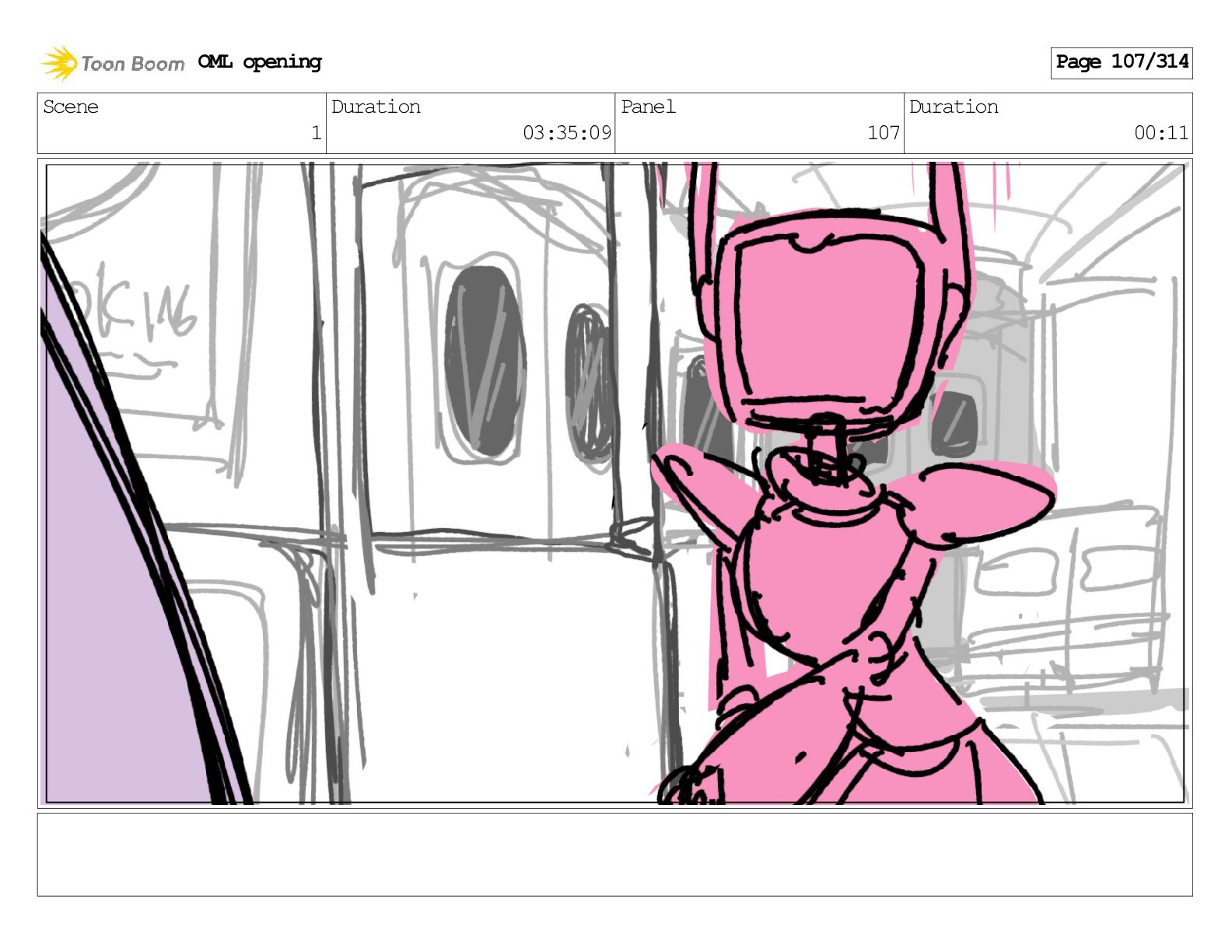Image resolution: width=1232 pixels, height=952 pixels.
Task: Select the scene number value '1'
Action: pyautogui.click(x=317, y=133)
